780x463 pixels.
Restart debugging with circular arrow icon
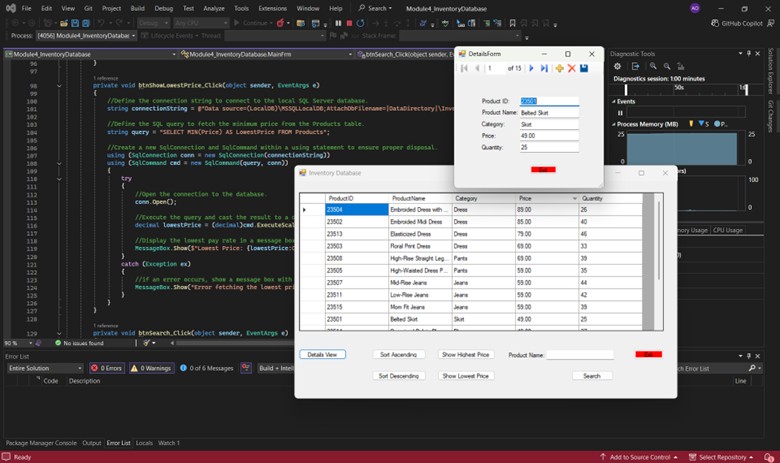pyautogui.click(x=360, y=23)
